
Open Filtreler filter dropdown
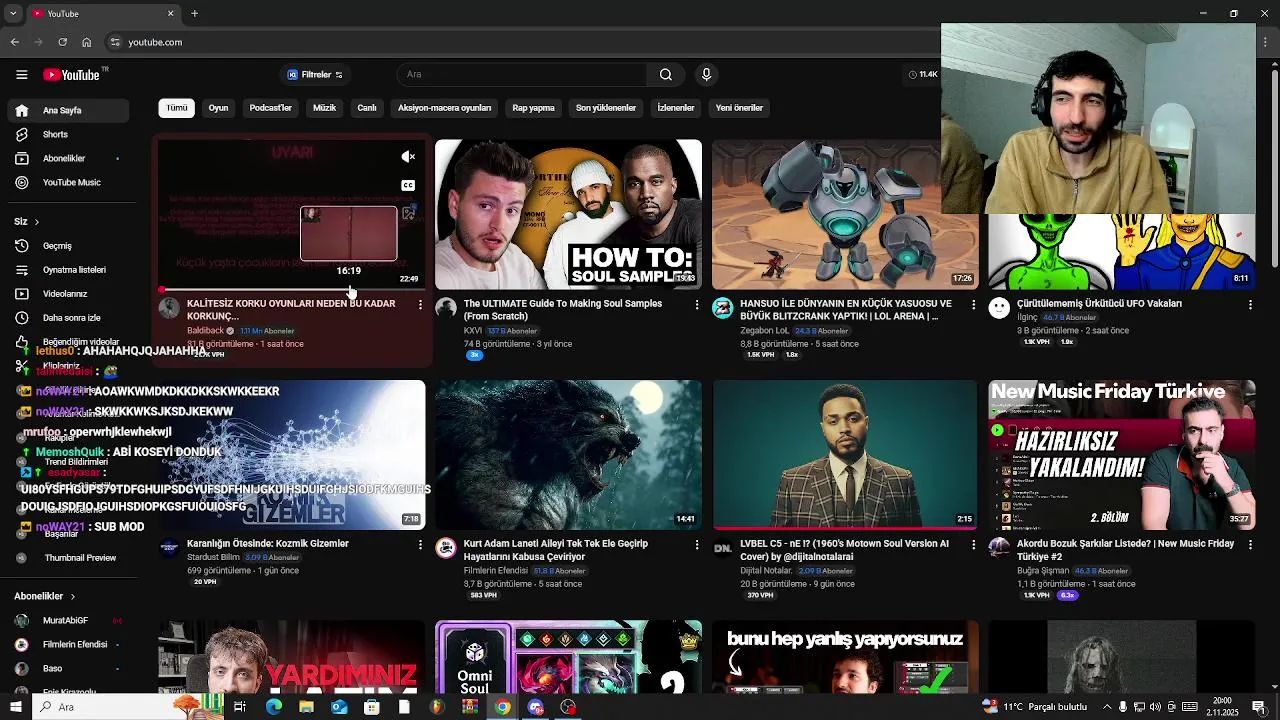[x=315, y=75]
